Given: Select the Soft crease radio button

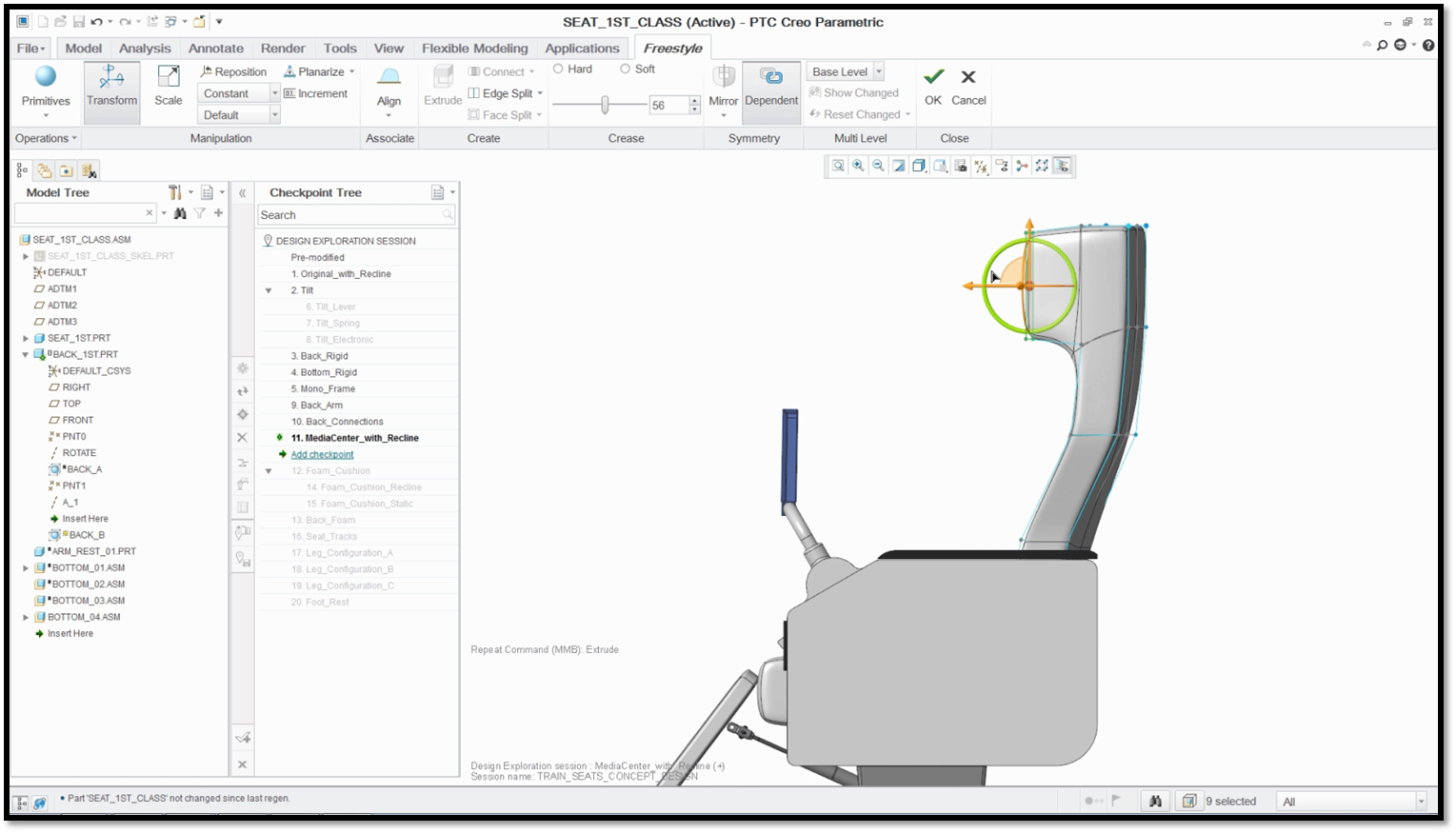Looking at the screenshot, I should tap(626, 69).
